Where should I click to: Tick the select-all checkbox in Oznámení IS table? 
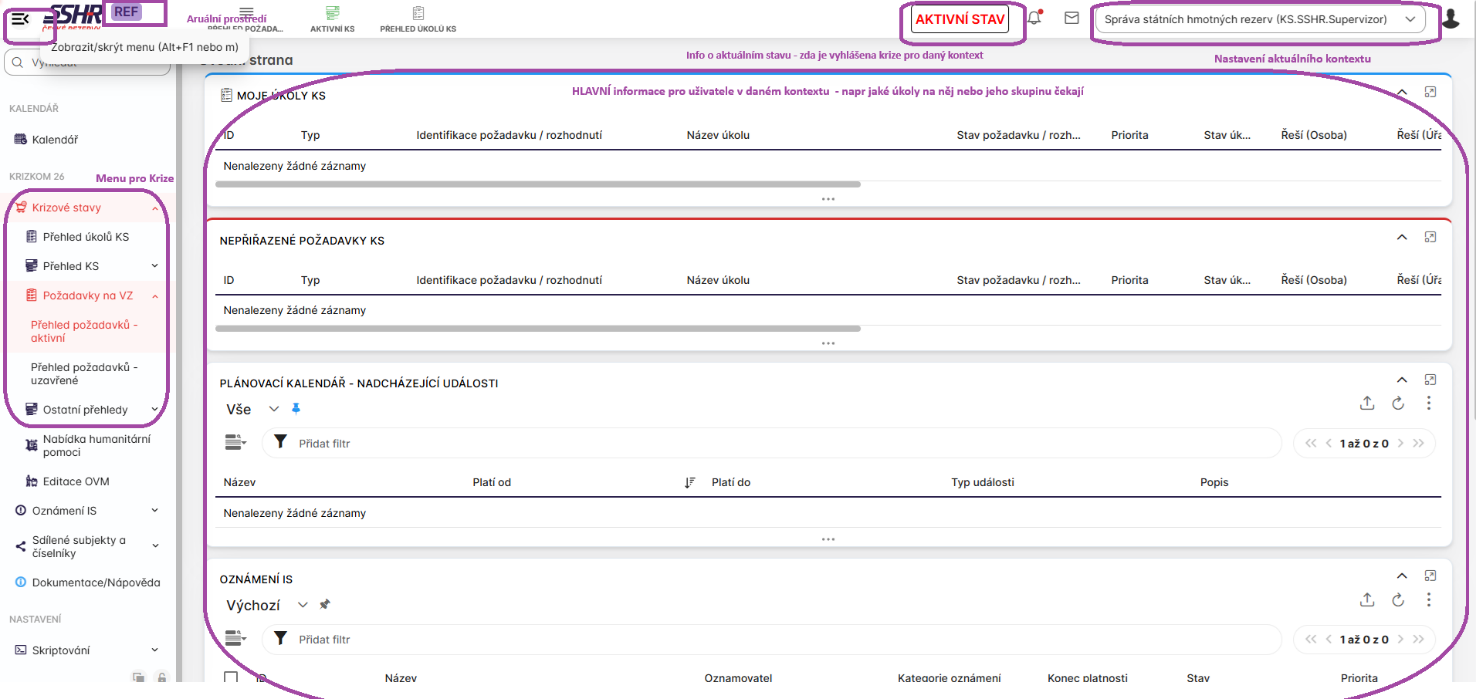tap(231, 678)
